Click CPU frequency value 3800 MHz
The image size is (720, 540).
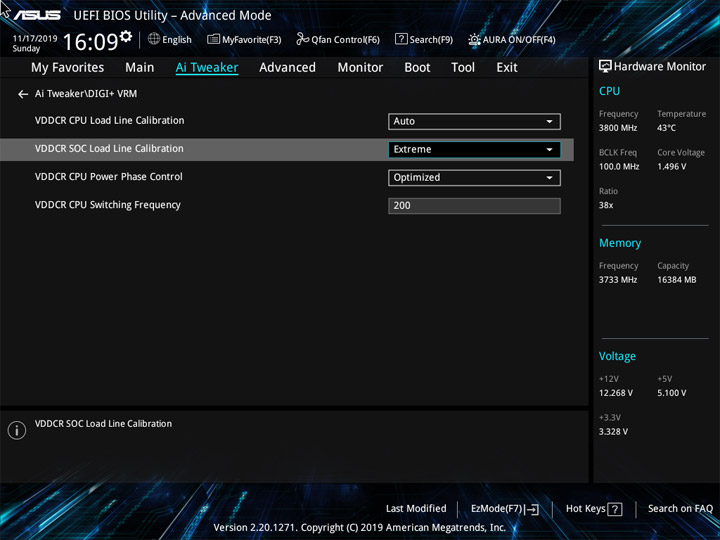click(618, 128)
